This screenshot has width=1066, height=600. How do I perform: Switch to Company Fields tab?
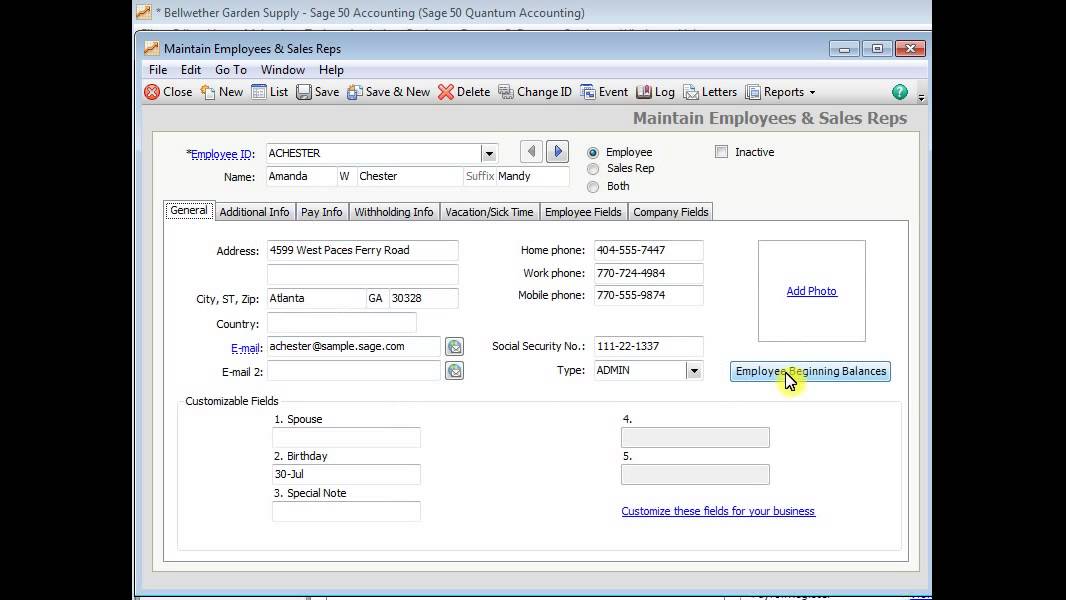pos(670,212)
